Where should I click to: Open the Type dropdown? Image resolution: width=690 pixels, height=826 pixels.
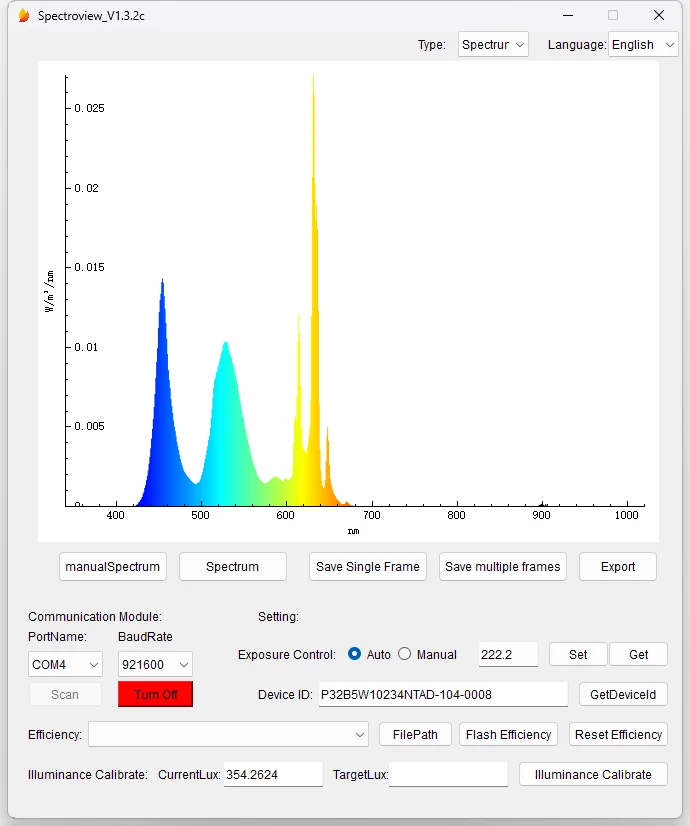[x=493, y=45]
